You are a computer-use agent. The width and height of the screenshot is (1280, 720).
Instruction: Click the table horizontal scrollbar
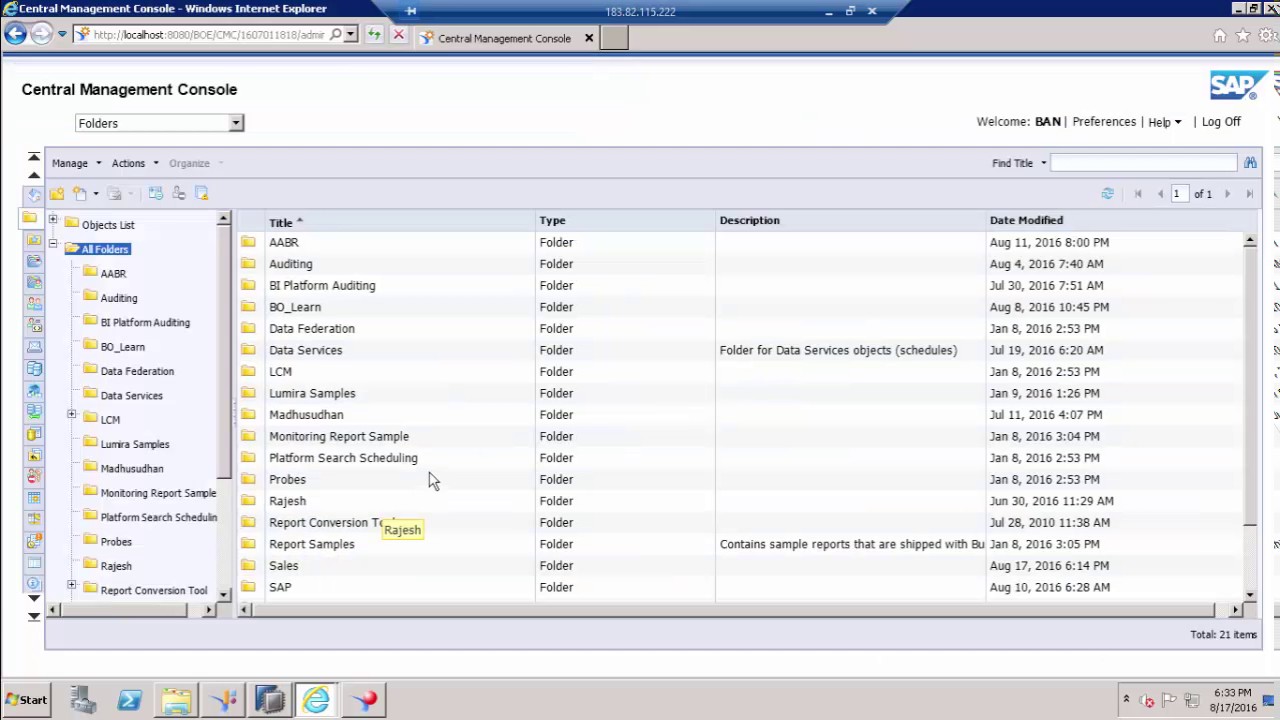(x=734, y=609)
